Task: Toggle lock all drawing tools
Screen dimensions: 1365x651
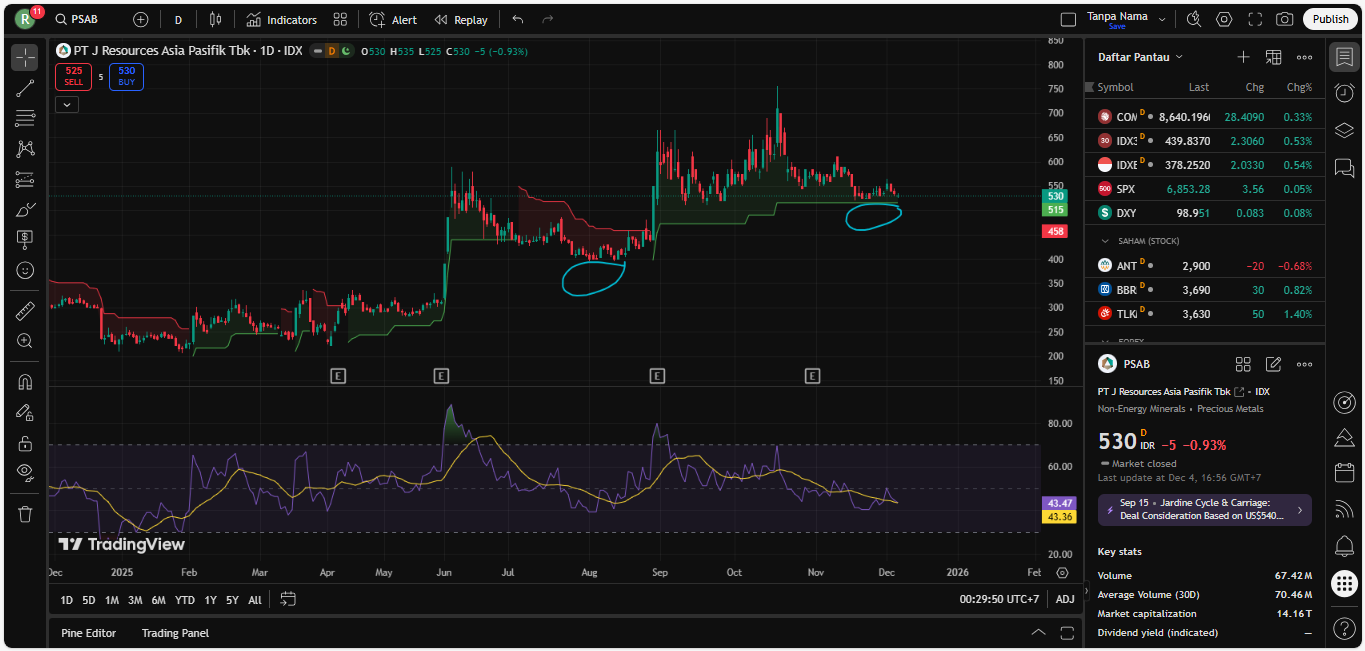Action: [x=25, y=443]
